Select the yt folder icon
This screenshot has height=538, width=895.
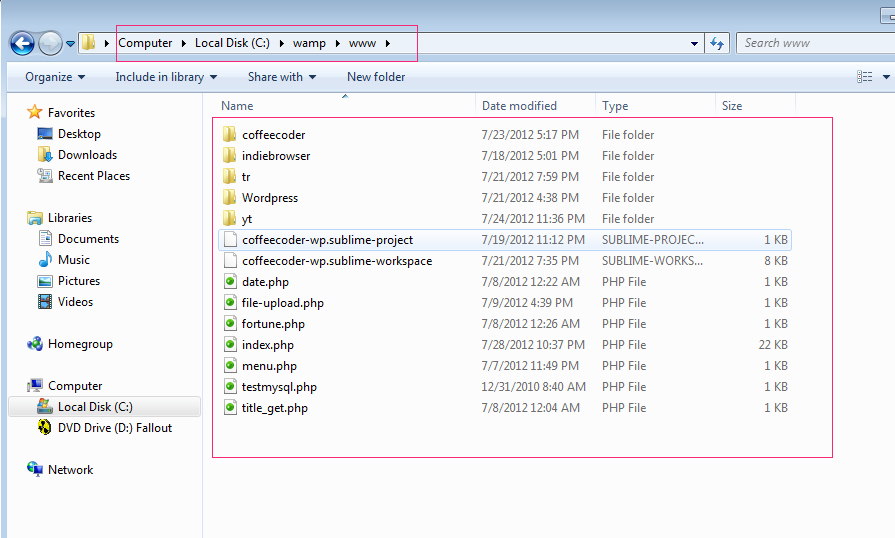pyautogui.click(x=229, y=219)
